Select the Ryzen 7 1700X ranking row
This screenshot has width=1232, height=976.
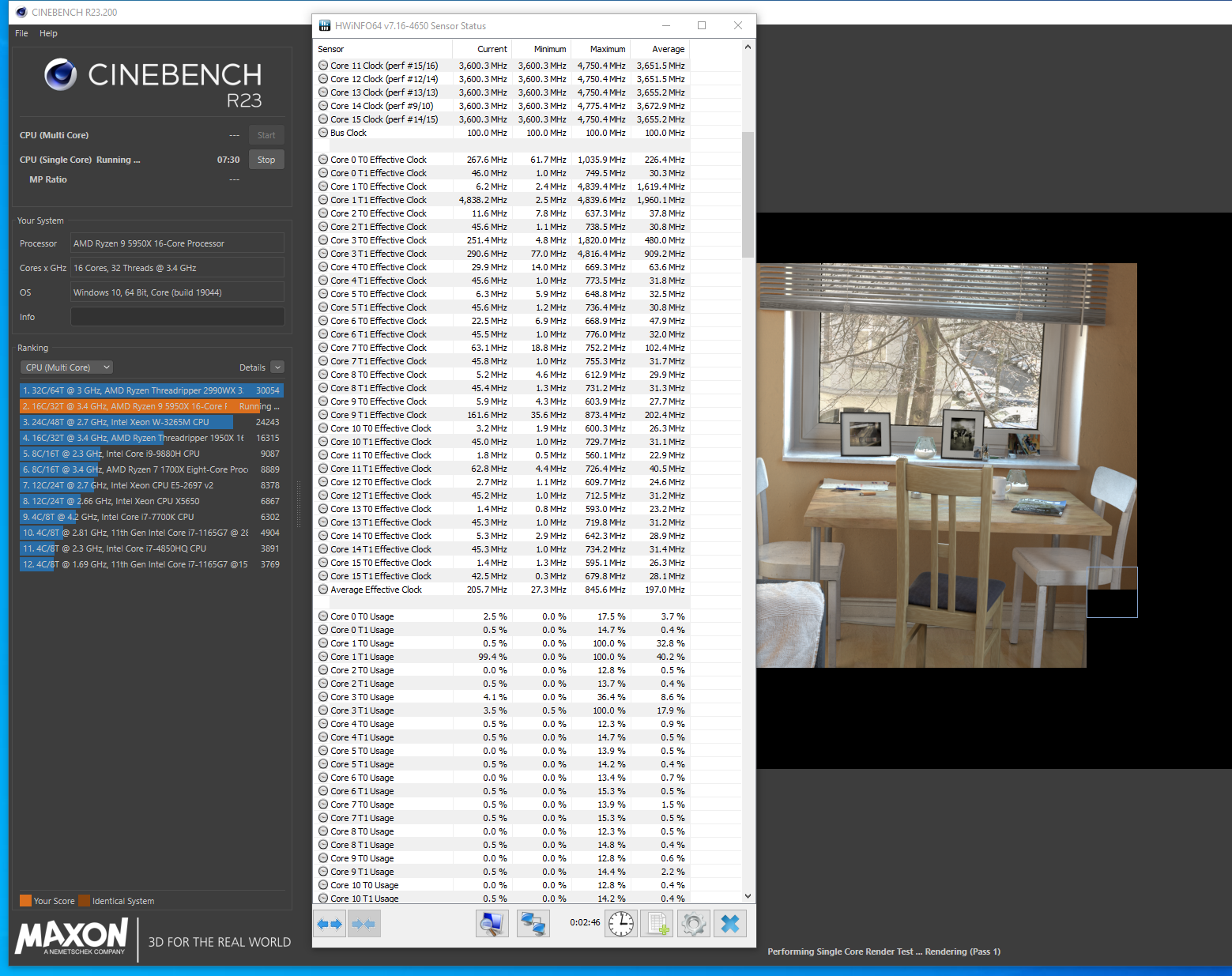[151, 469]
